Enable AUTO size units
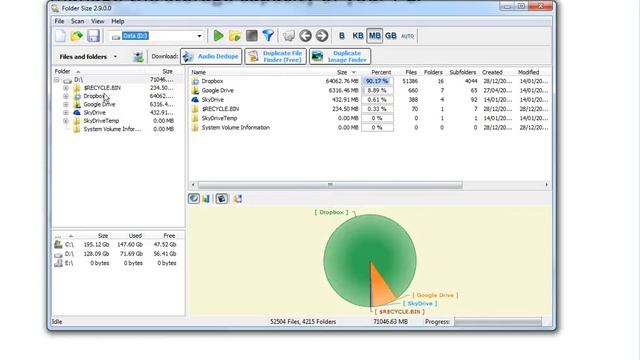Image resolution: width=640 pixels, height=360 pixels. (x=407, y=36)
